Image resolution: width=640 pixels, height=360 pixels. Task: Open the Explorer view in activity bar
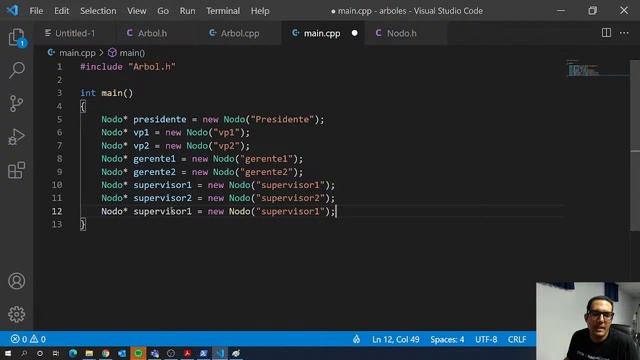(x=16, y=38)
